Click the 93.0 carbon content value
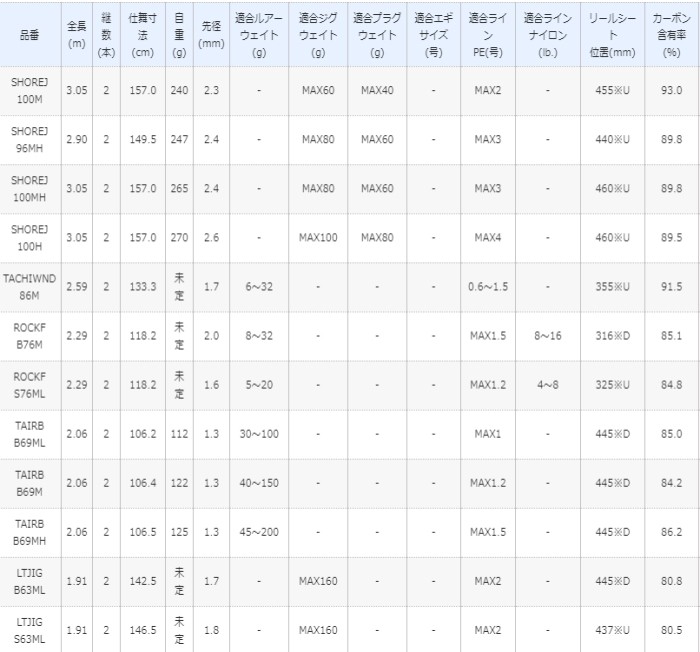The height and width of the screenshot is (652, 700). tap(671, 90)
